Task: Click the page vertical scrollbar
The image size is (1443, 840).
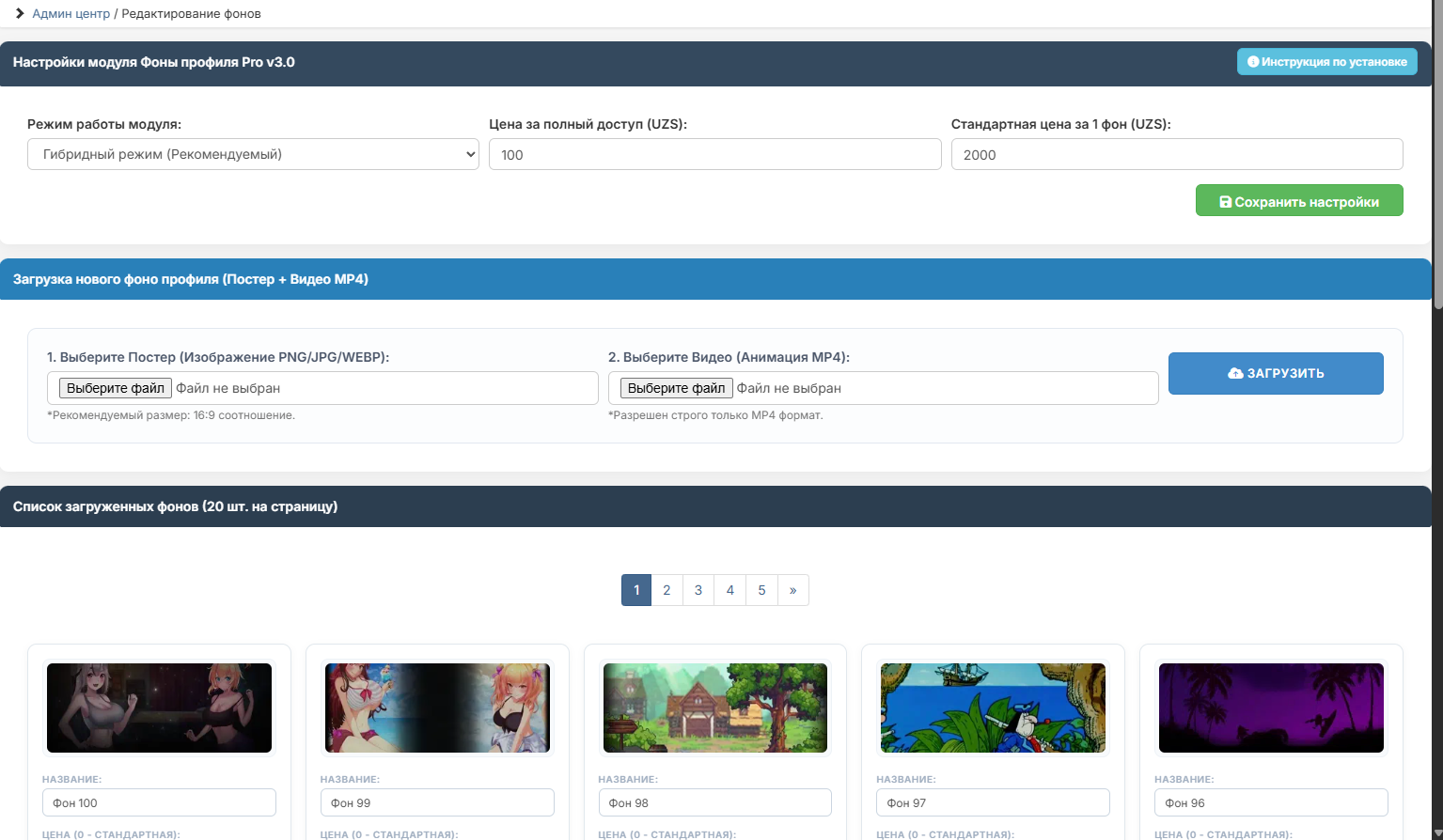Action: pos(1437,155)
